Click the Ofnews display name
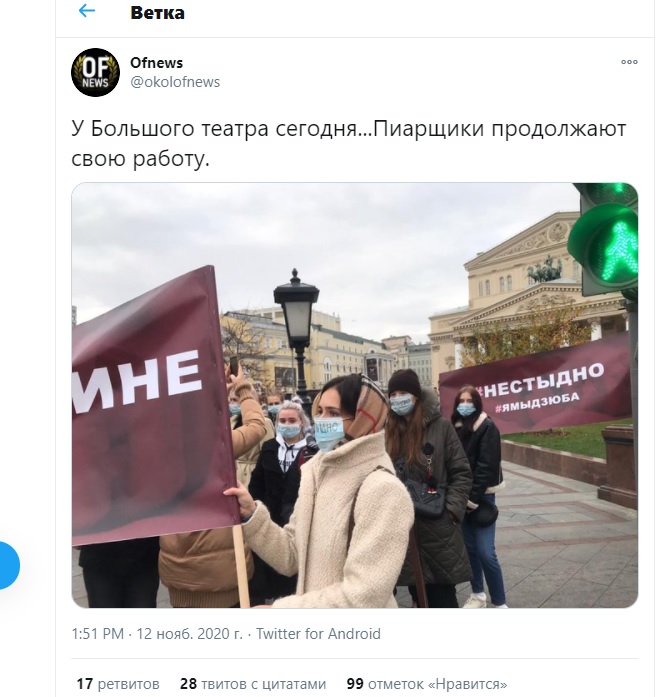Screen dimensions: 661x697 156,63
